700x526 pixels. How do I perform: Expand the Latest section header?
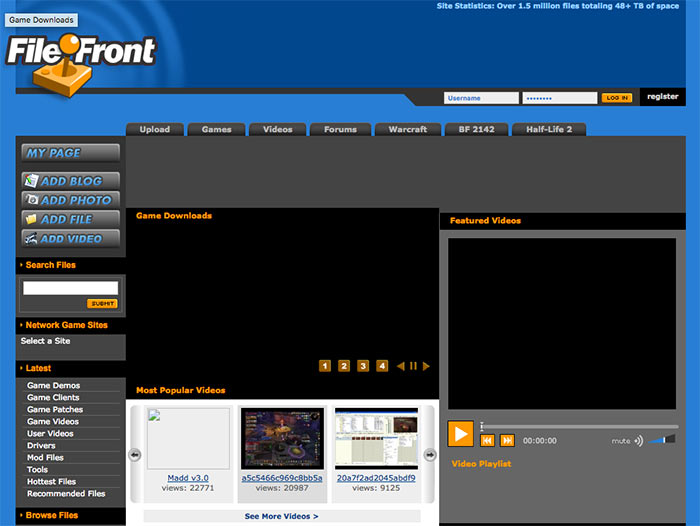(38, 368)
